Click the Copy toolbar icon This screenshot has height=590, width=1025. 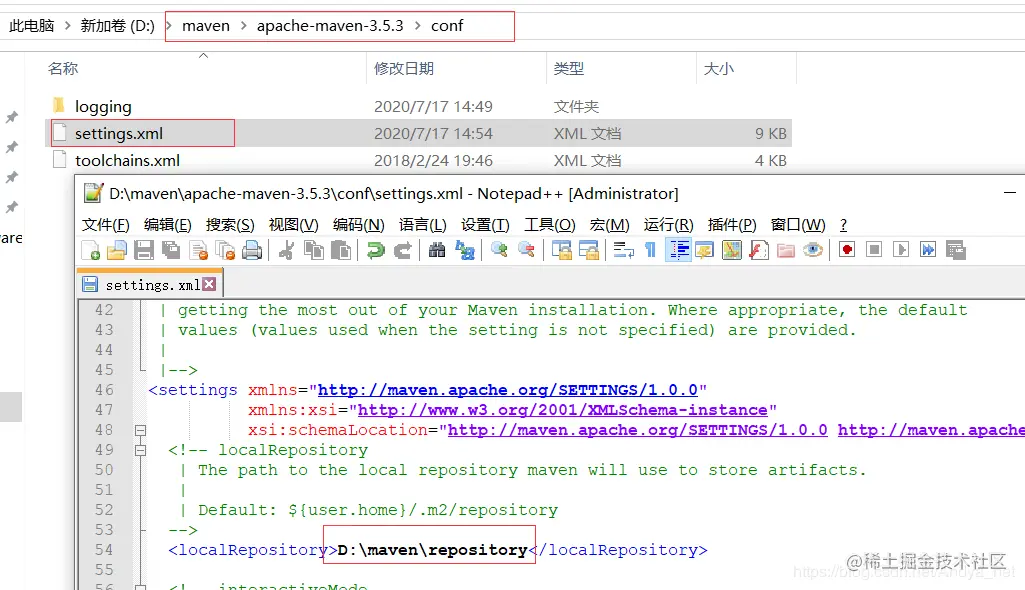(314, 250)
